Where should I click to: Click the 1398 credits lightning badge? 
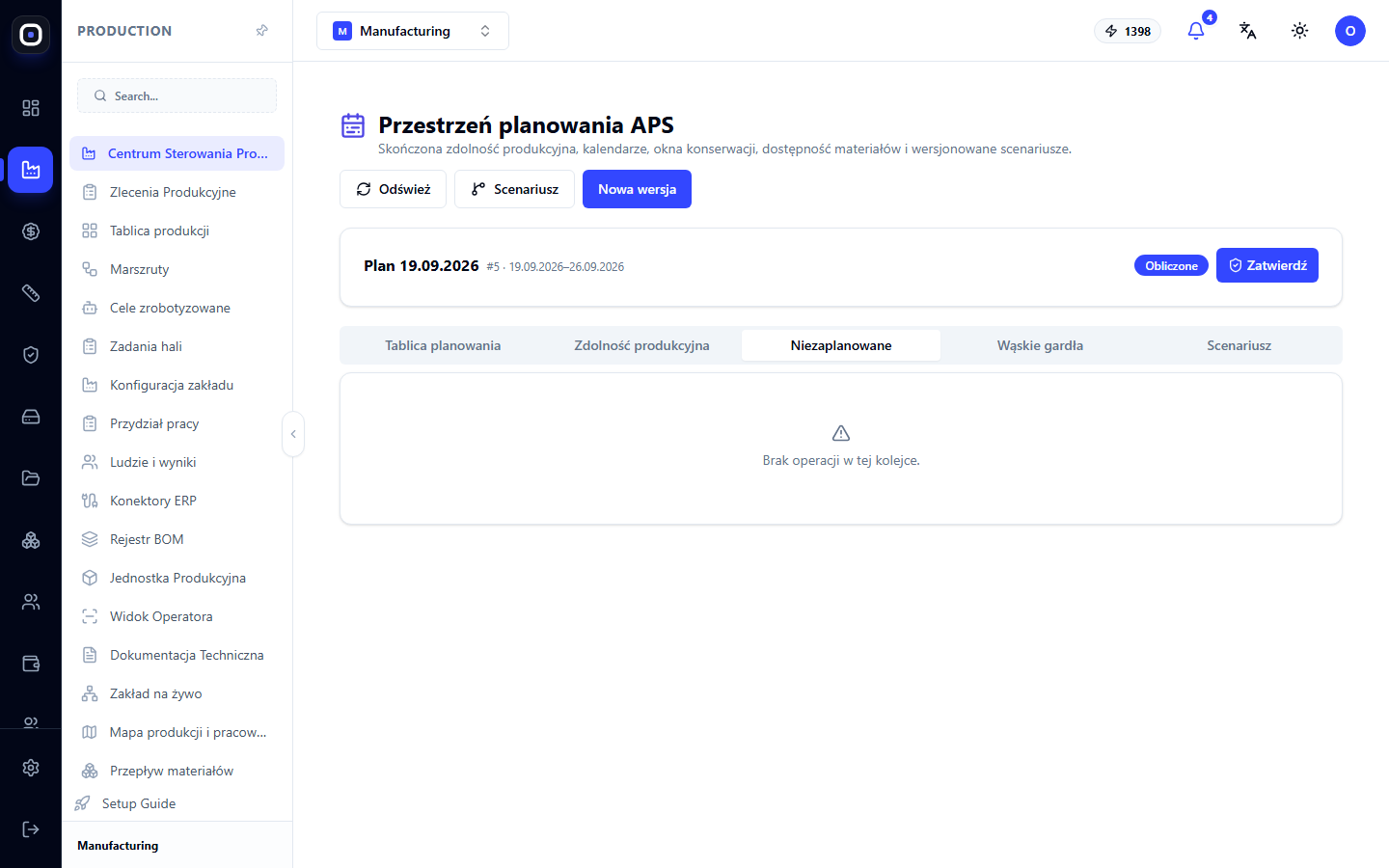1128,31
